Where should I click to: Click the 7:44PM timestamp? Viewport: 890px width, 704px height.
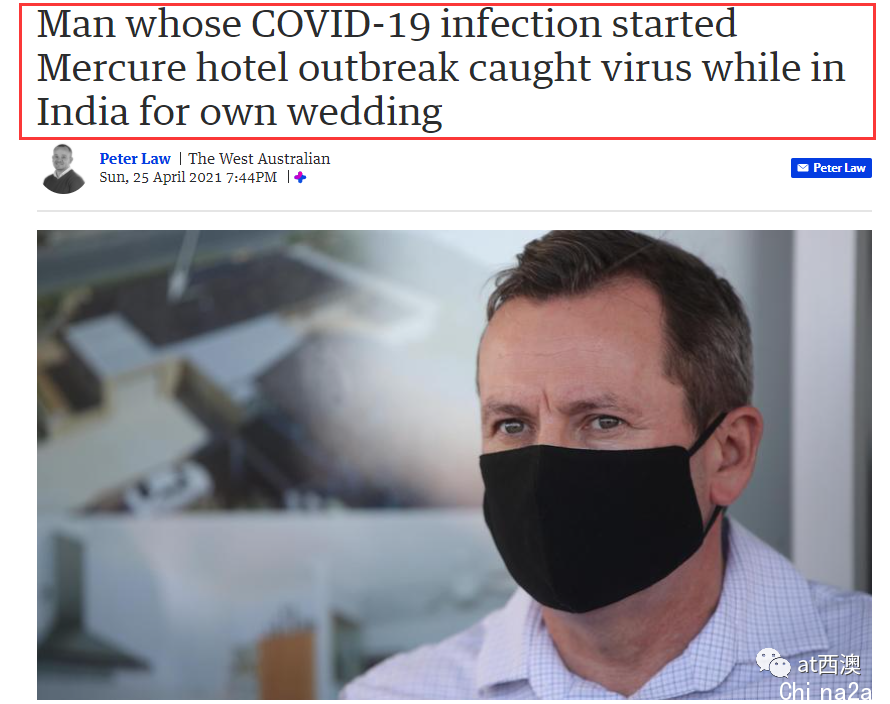click(x=251, y=178)
